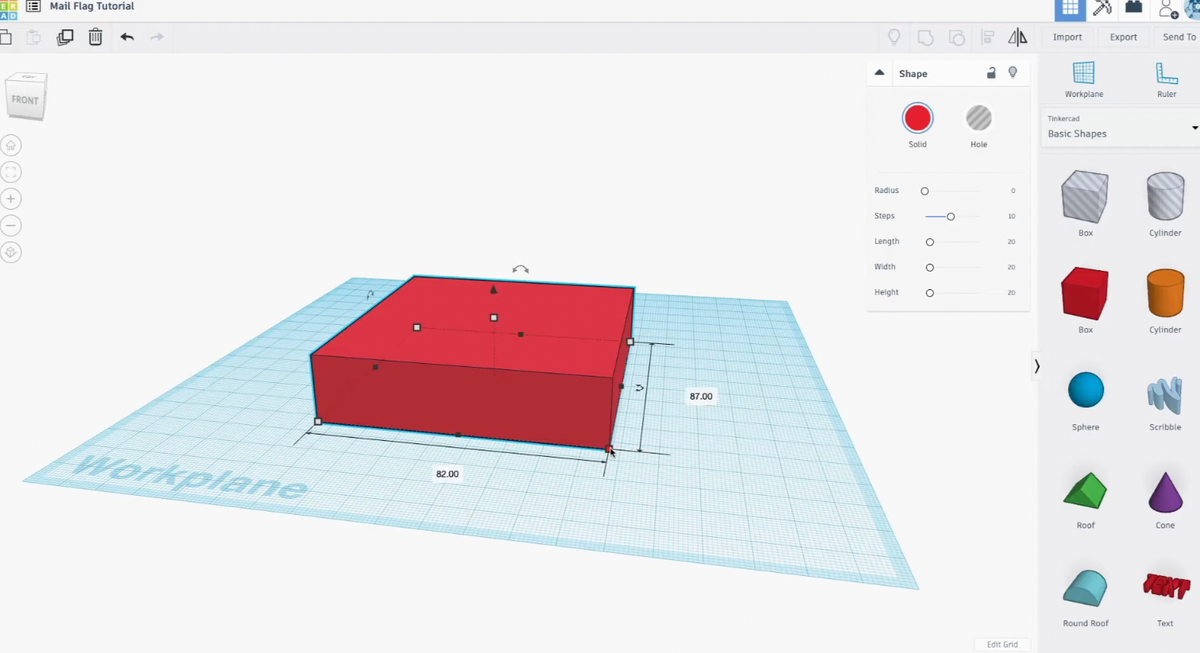Click the Undo arrow
1200x653 pixels.
click(x=126, y=36)
